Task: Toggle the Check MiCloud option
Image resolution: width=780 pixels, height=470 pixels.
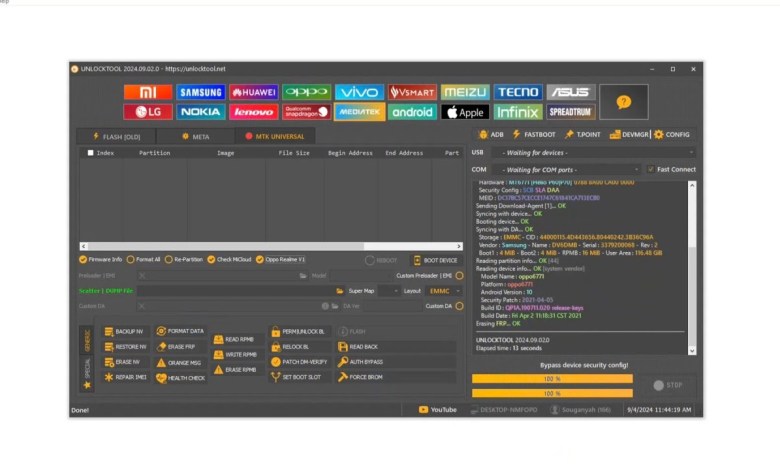Action: [211, 259]
